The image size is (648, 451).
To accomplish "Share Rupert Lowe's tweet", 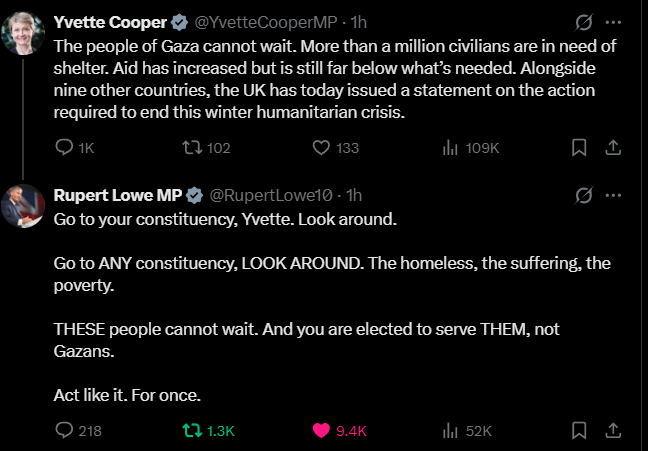I will tap(613, 431).
